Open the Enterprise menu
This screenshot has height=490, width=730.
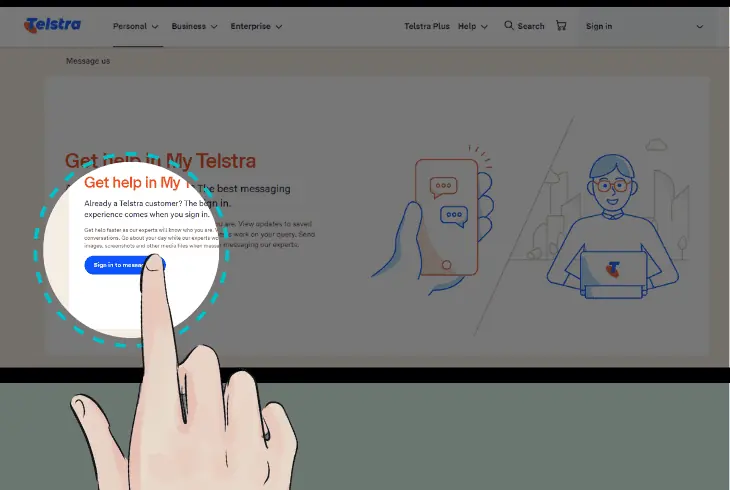[250, 26]
